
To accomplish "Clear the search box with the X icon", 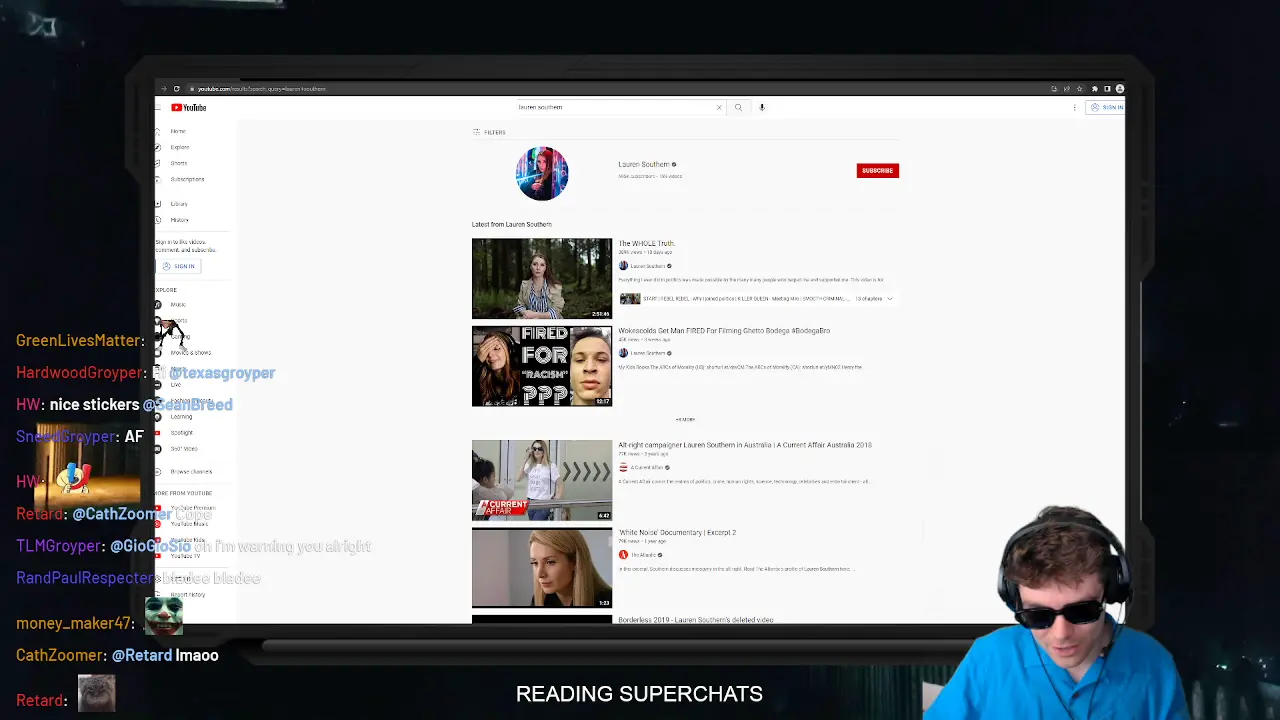I will (718, 107).
